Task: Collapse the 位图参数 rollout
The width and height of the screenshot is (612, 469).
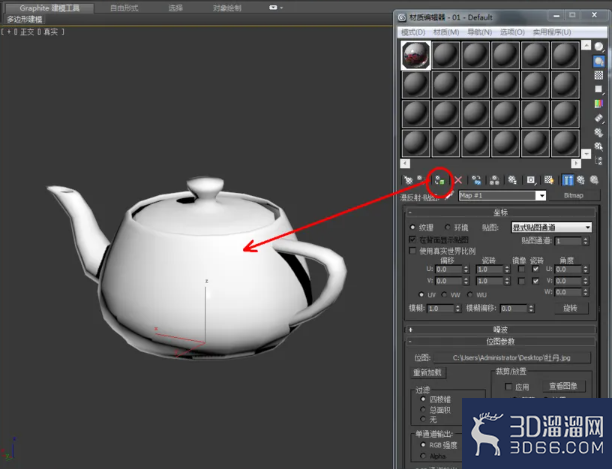Action: [x=500, y=341]
